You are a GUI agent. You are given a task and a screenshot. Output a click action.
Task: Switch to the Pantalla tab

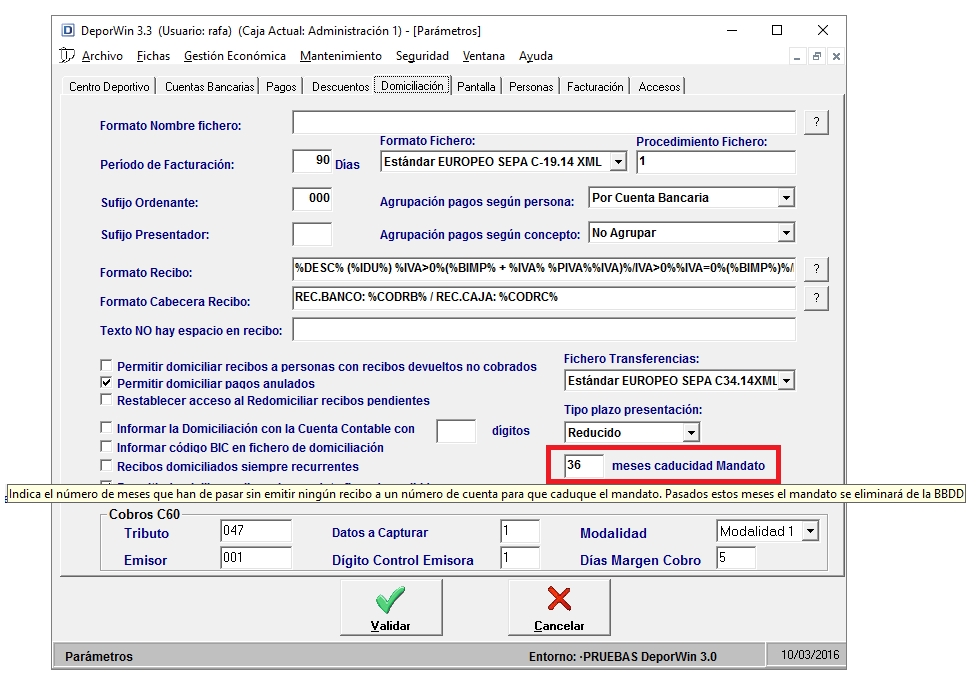click(x=476, y=87)
